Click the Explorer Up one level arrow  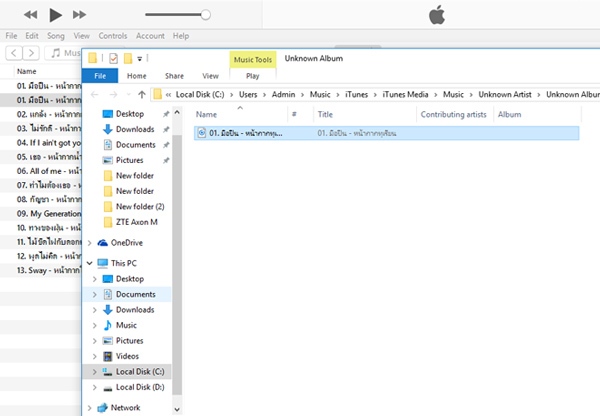(x=142, y=95)
